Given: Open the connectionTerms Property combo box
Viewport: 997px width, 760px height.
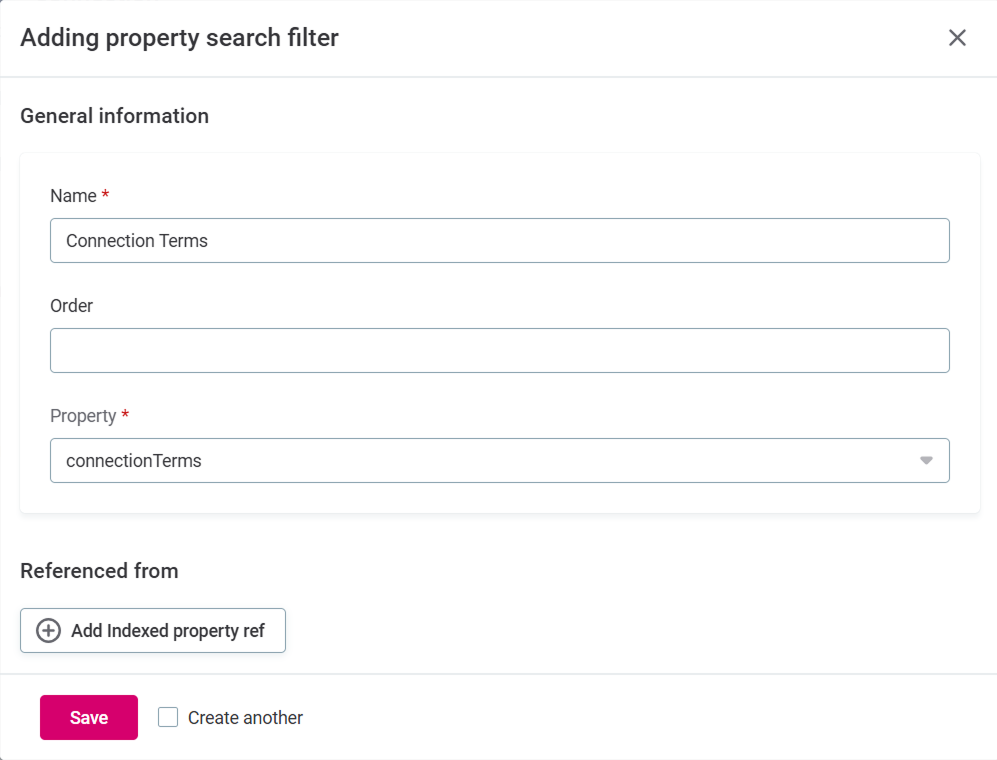Looking at the screenshot, I should click(x=499, y=461).
